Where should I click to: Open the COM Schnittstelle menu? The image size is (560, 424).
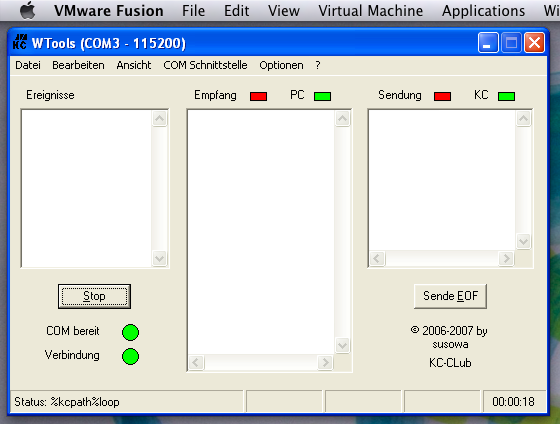click(x=205, y=65)
